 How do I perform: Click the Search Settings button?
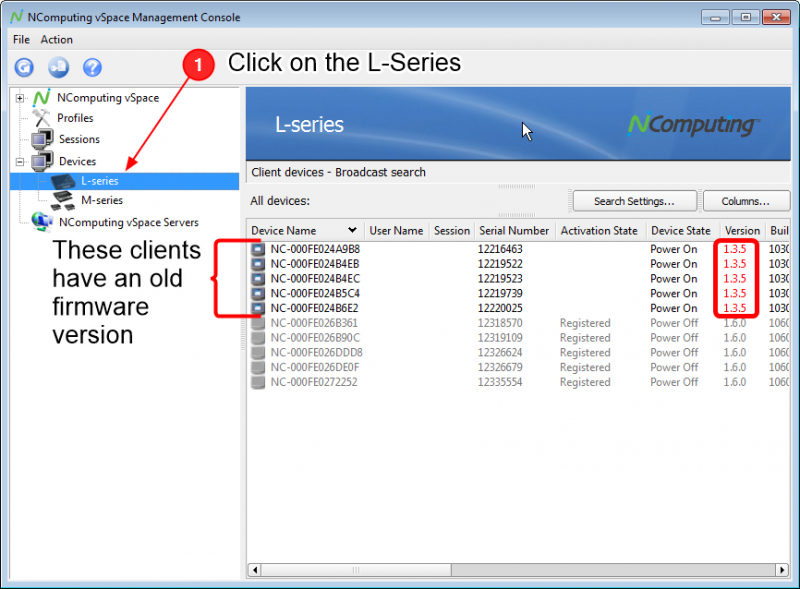(634, 201)
